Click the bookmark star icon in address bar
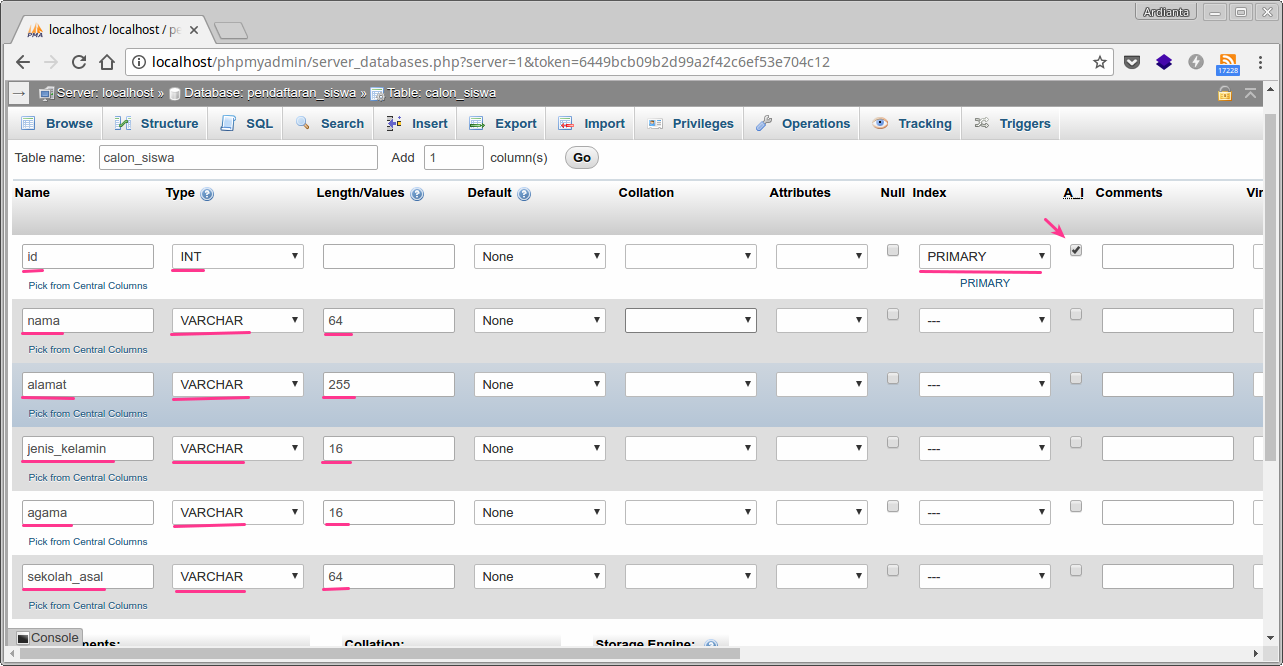This screenshot has width=1283, height=666. click(1100, 62)
